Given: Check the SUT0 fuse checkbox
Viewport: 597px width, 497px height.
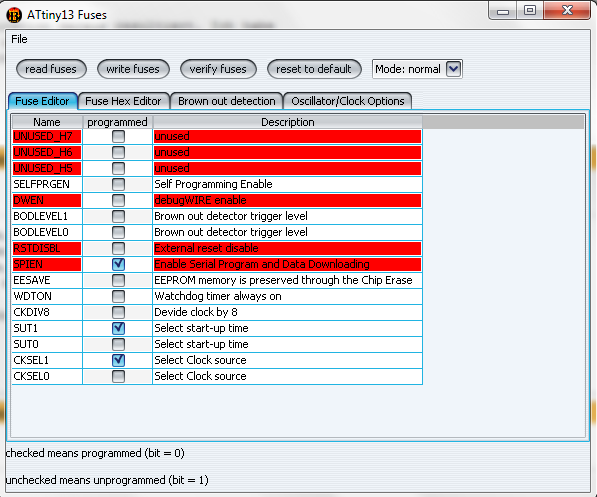Looking at the screenshot, I should [x=118, y=344].
